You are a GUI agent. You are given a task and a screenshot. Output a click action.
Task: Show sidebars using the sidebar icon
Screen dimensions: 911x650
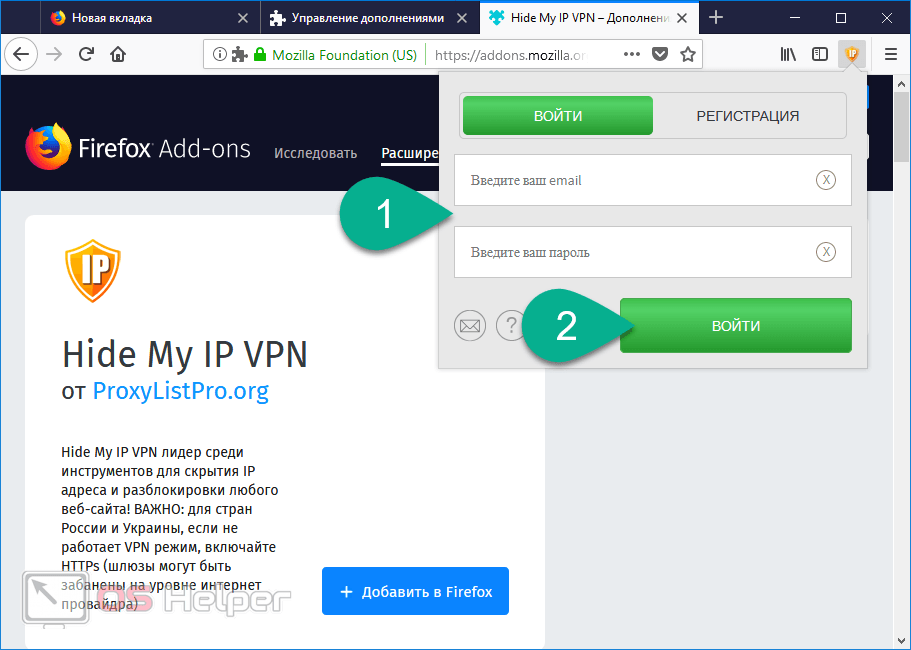click(x=820, y=55)
